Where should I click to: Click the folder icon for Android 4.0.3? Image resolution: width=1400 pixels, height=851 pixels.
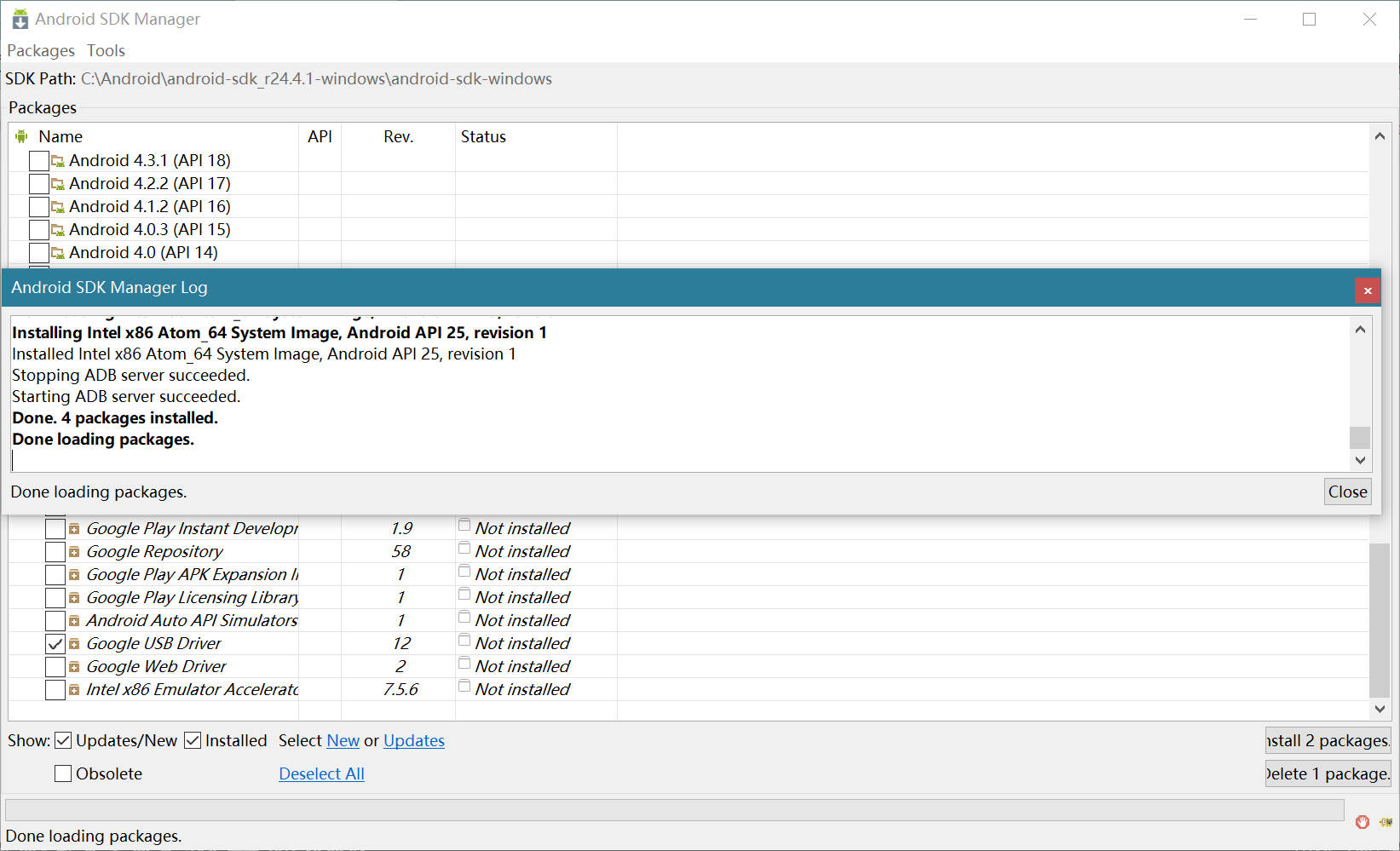pyautogui.click(x=58, y=230)
